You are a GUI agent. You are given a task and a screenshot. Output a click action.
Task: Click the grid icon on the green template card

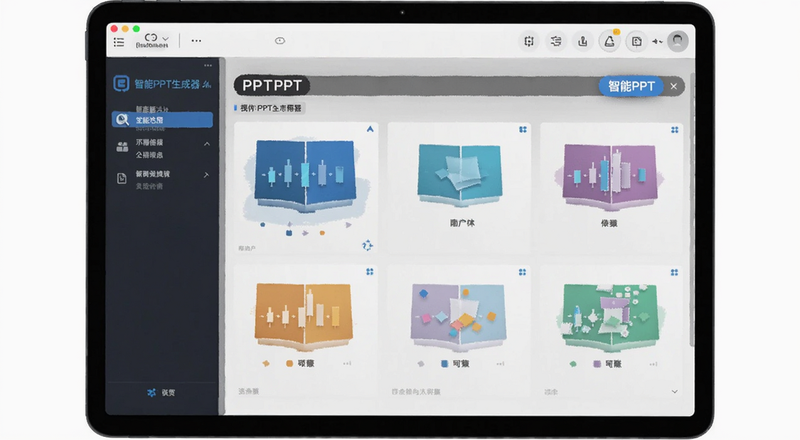674,273
